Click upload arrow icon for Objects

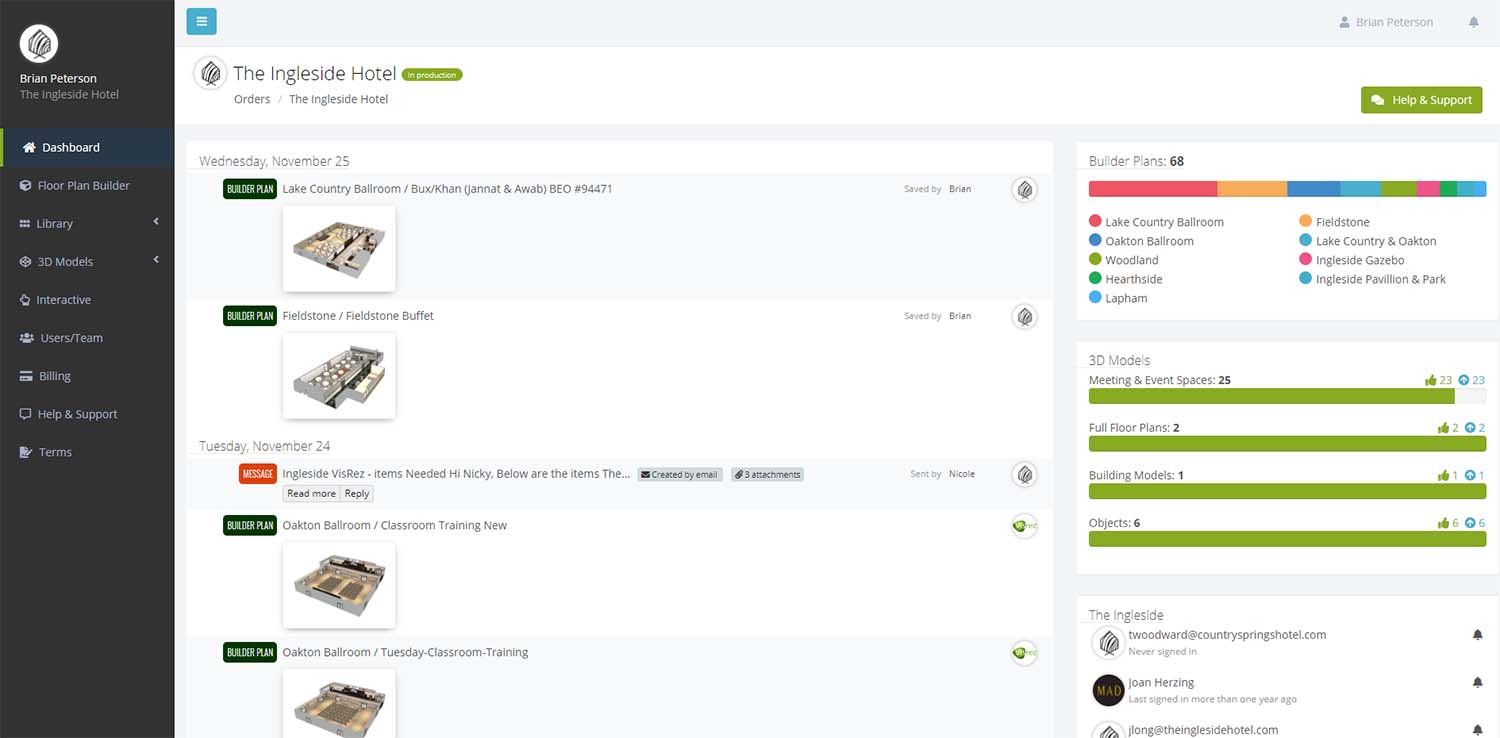pos(1469,523)
